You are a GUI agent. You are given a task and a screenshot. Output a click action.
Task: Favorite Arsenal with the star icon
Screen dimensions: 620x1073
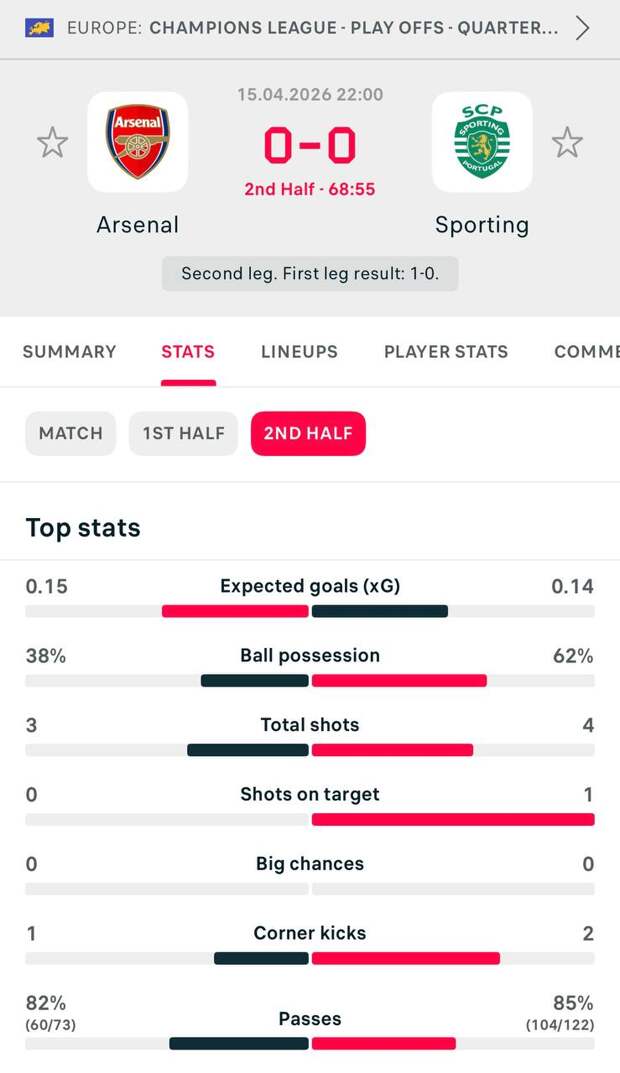click(52, 143)
